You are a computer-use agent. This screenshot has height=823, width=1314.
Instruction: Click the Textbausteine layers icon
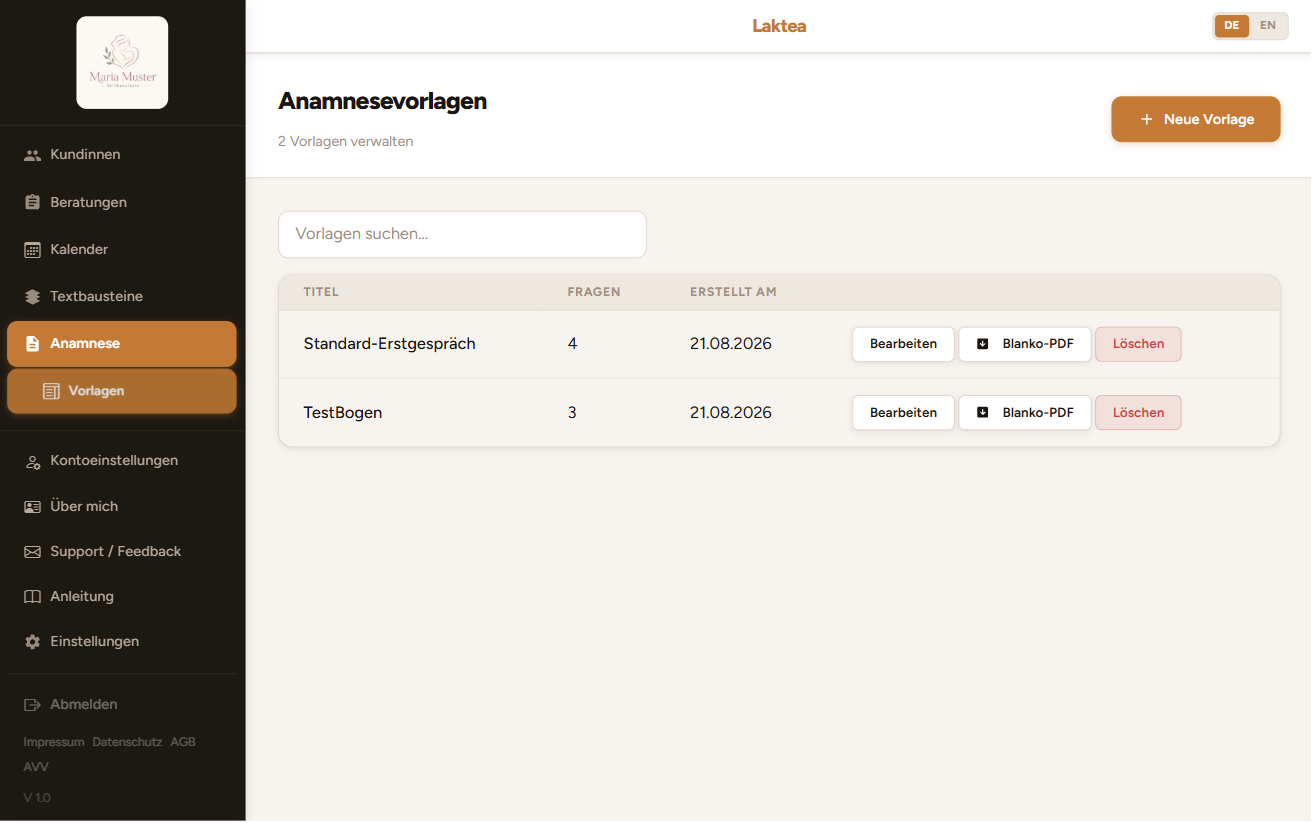[32, 297]
